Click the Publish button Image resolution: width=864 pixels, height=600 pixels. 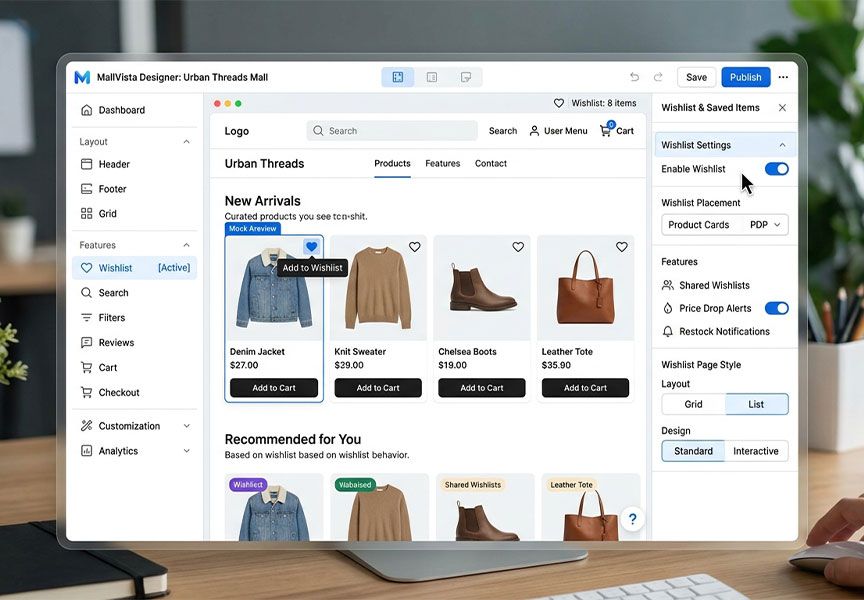(x=746, y=77)
